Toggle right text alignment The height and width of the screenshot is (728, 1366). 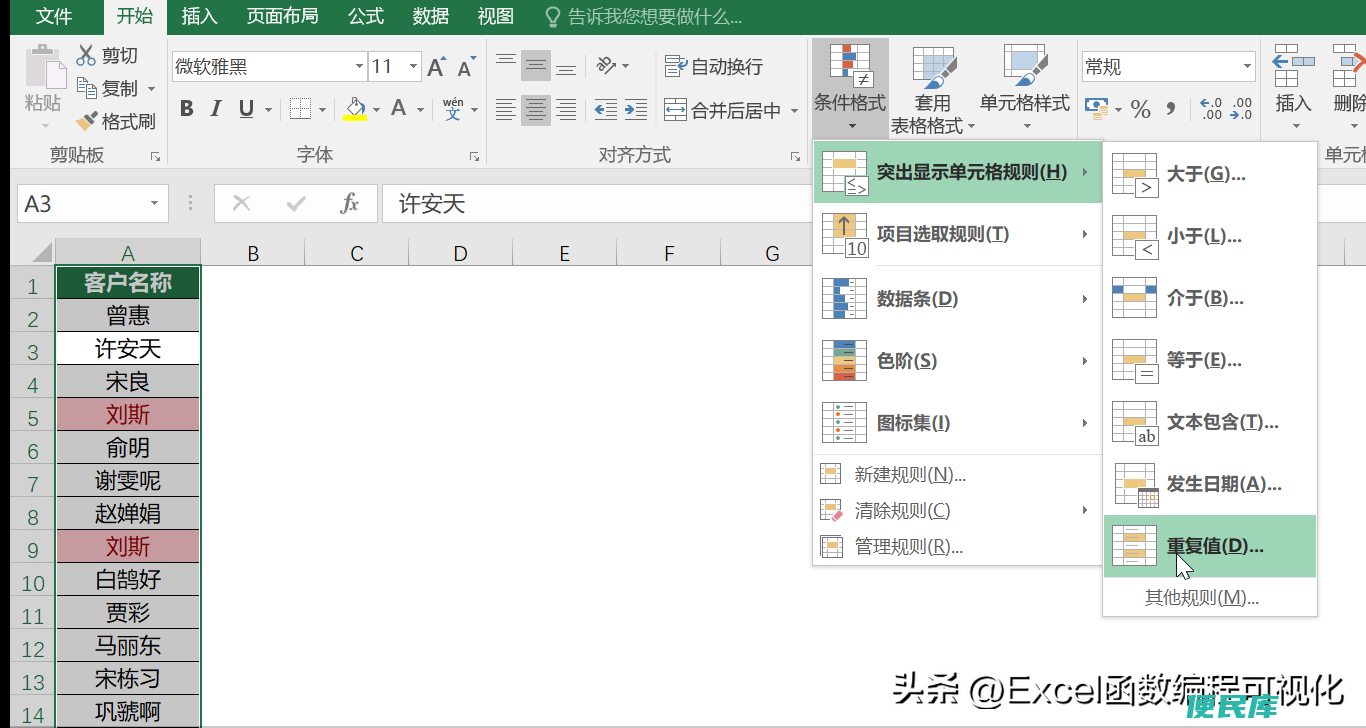pyautogui.click(x=566, y=109)
